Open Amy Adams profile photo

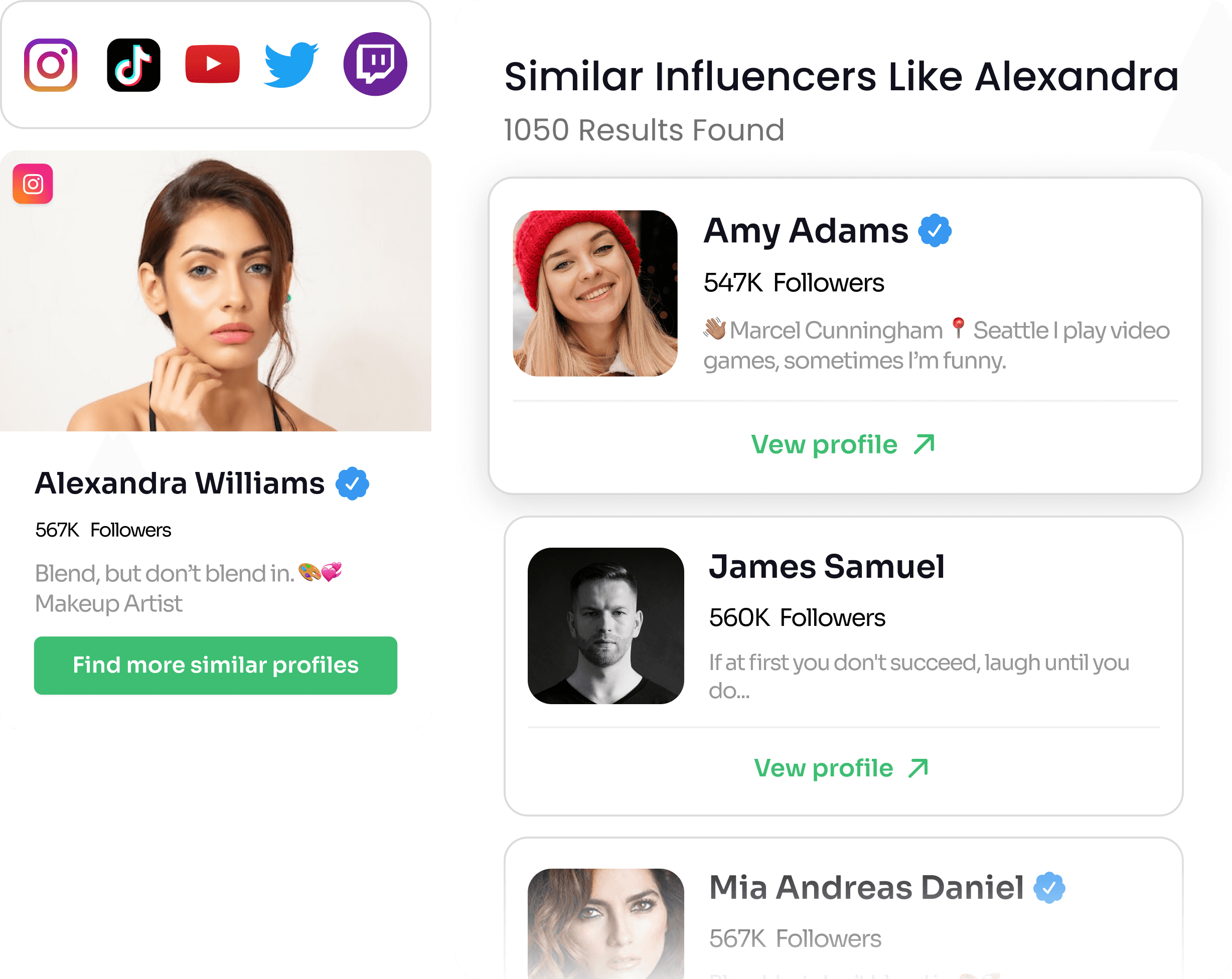coord(595,293)
